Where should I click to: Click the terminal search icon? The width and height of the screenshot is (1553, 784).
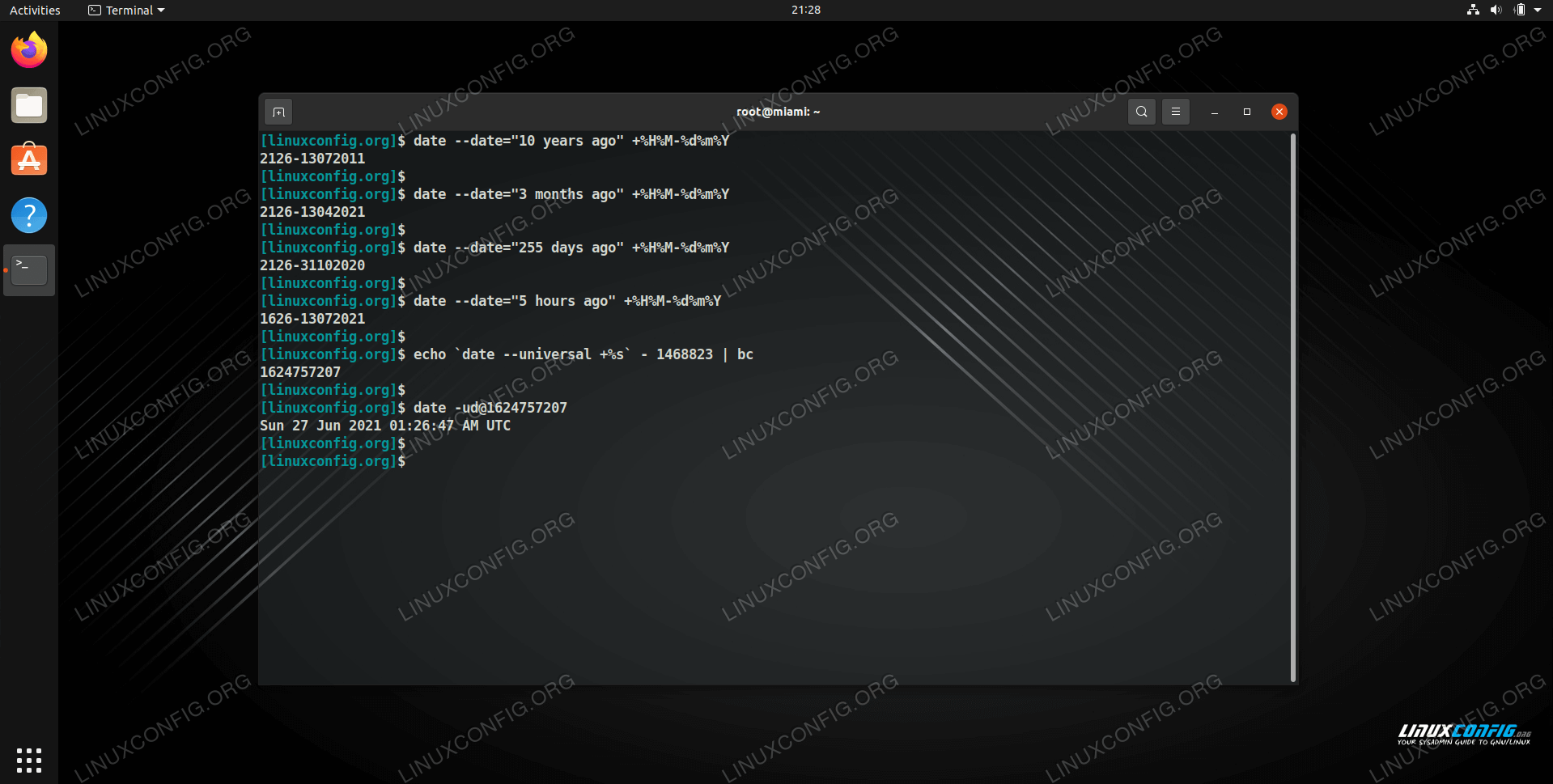pyautogui.click(x=1141, y=112)
